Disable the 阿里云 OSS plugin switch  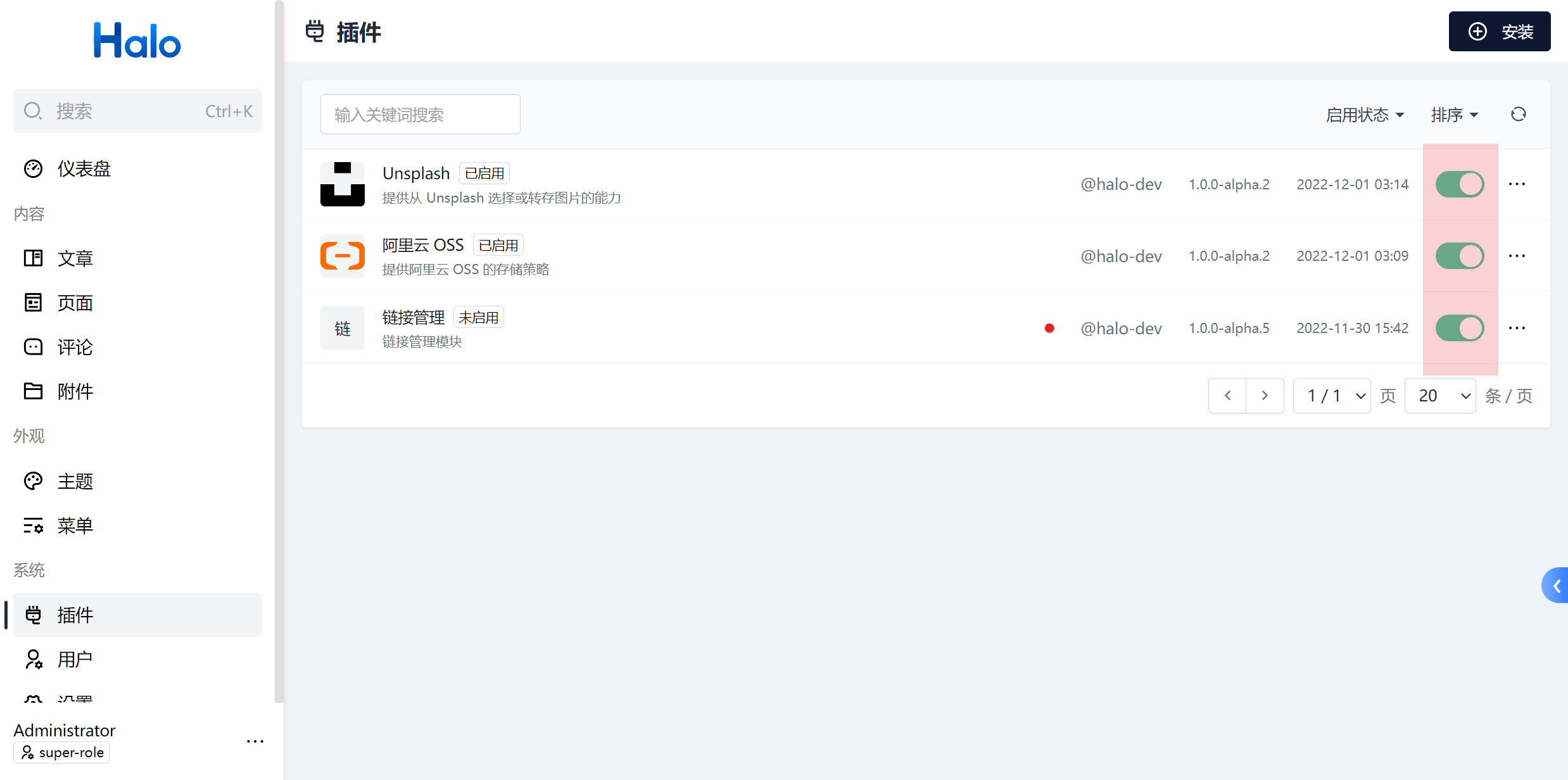1459,256
